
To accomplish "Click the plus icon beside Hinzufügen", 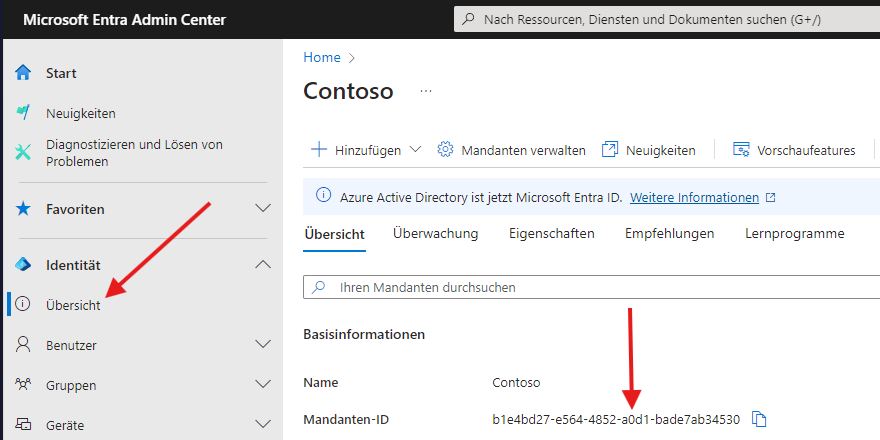I will click(319, 150).
